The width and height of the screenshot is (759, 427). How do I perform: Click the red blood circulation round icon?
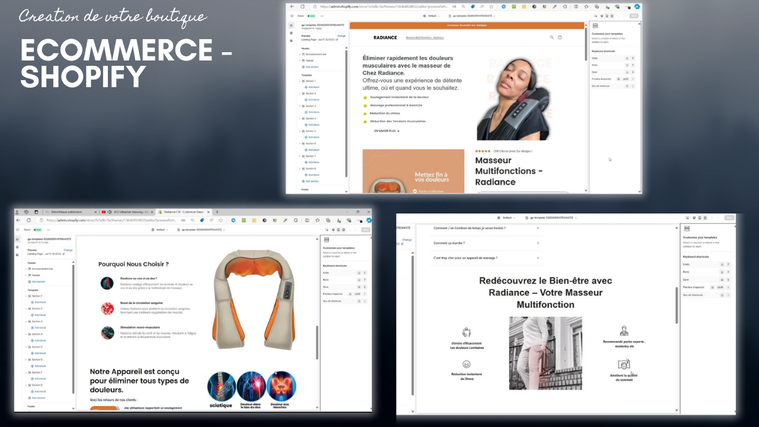pyautogui.click(x=107, y=308)
